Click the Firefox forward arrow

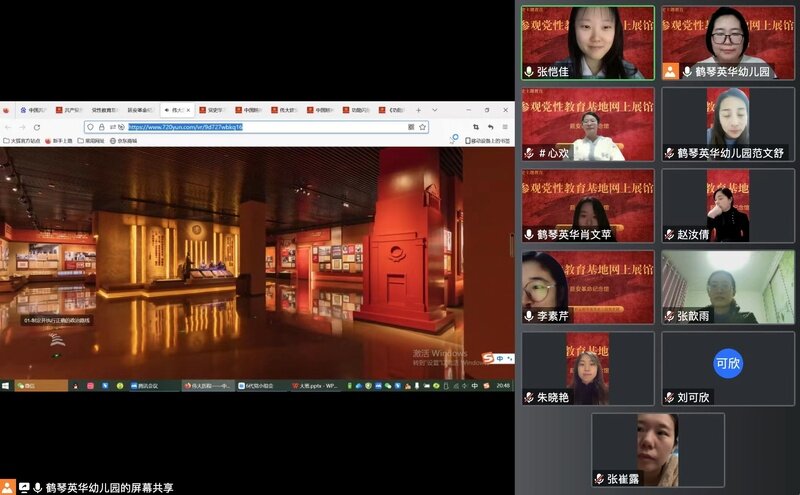[22, 127]
